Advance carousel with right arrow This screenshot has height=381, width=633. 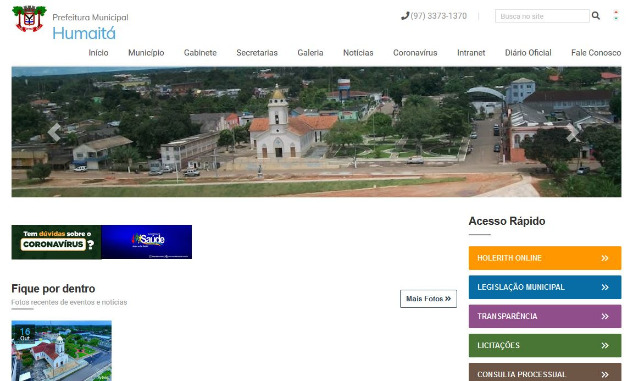click(x=572, y=132)
